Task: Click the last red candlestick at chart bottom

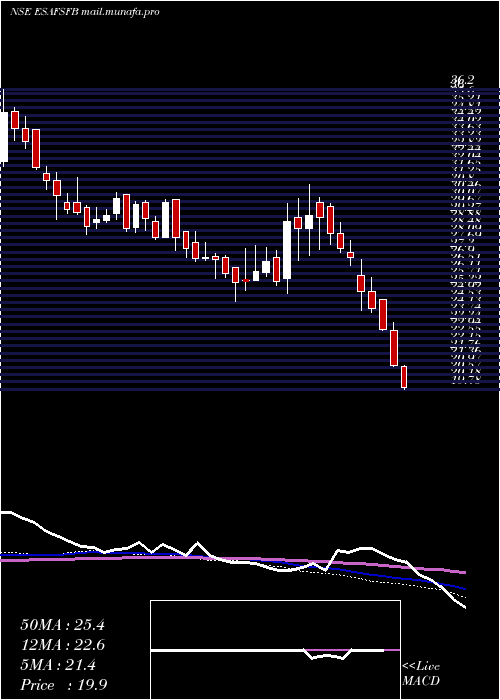Action: [404, 377]
